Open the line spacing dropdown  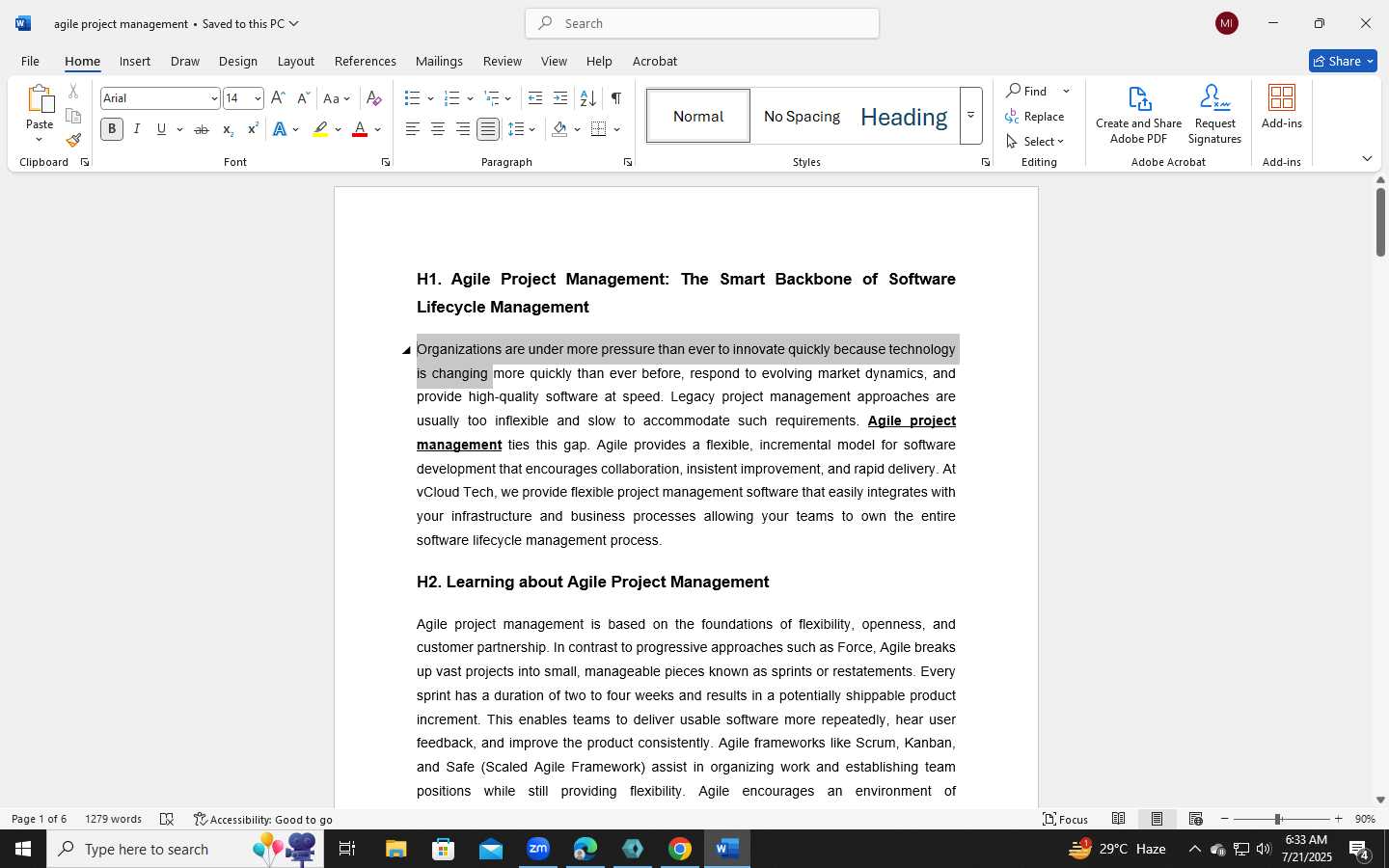click(522, 129)
